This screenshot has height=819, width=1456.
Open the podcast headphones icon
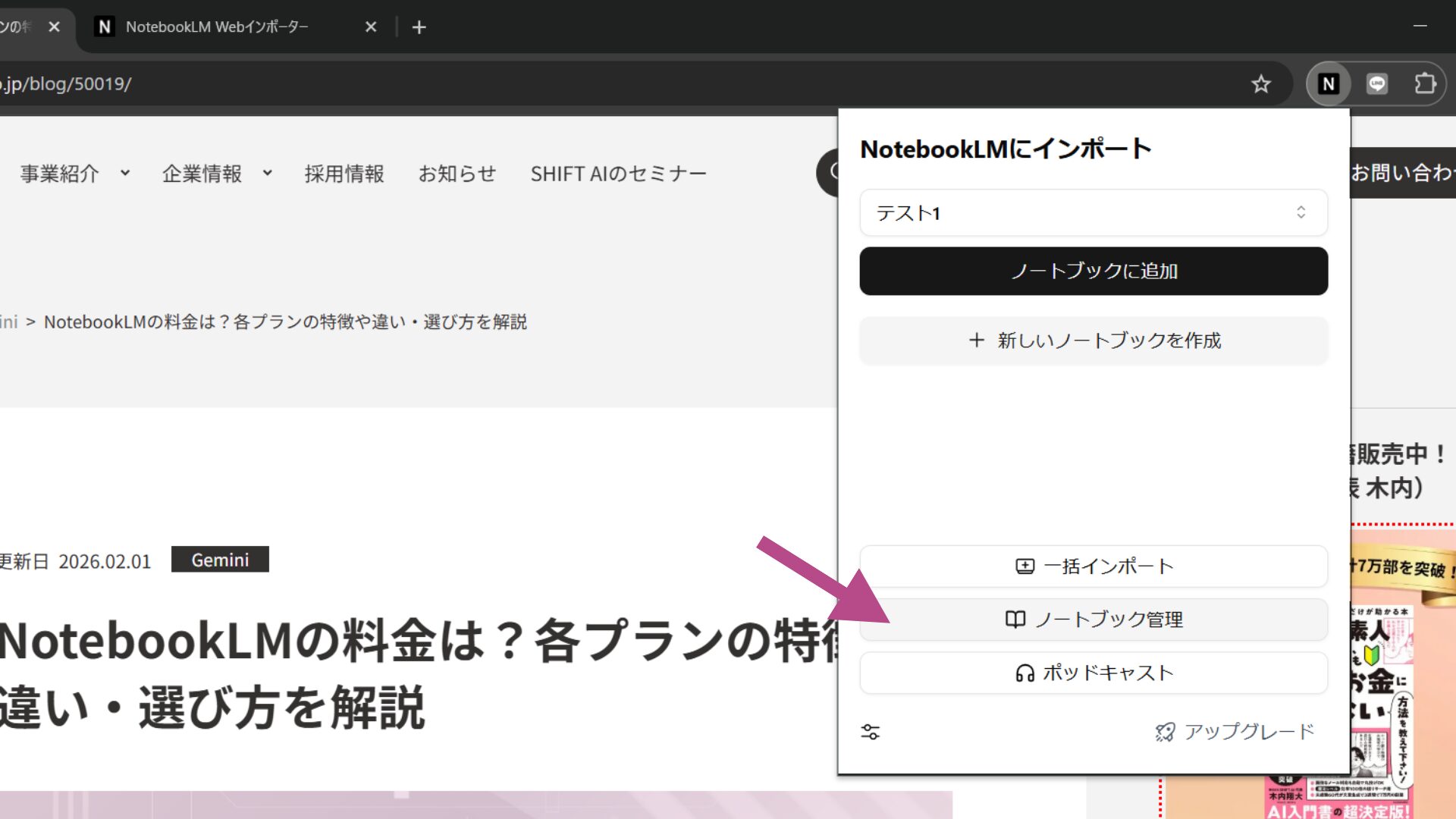[x=1025, y=672]
